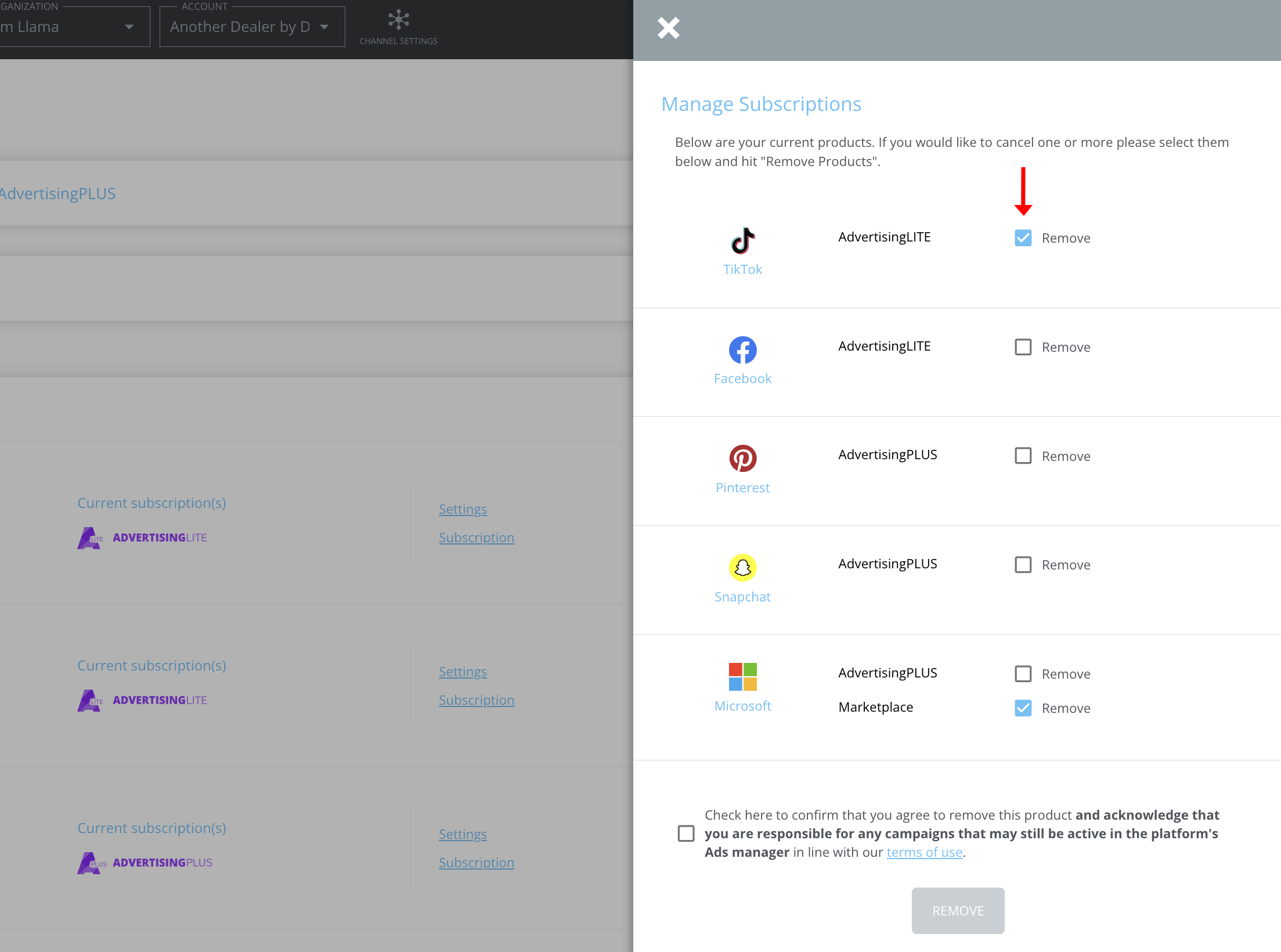Click the Pinterest channel name link
Viewport: 1281px width, 952px height.
(x=742, y=488)
